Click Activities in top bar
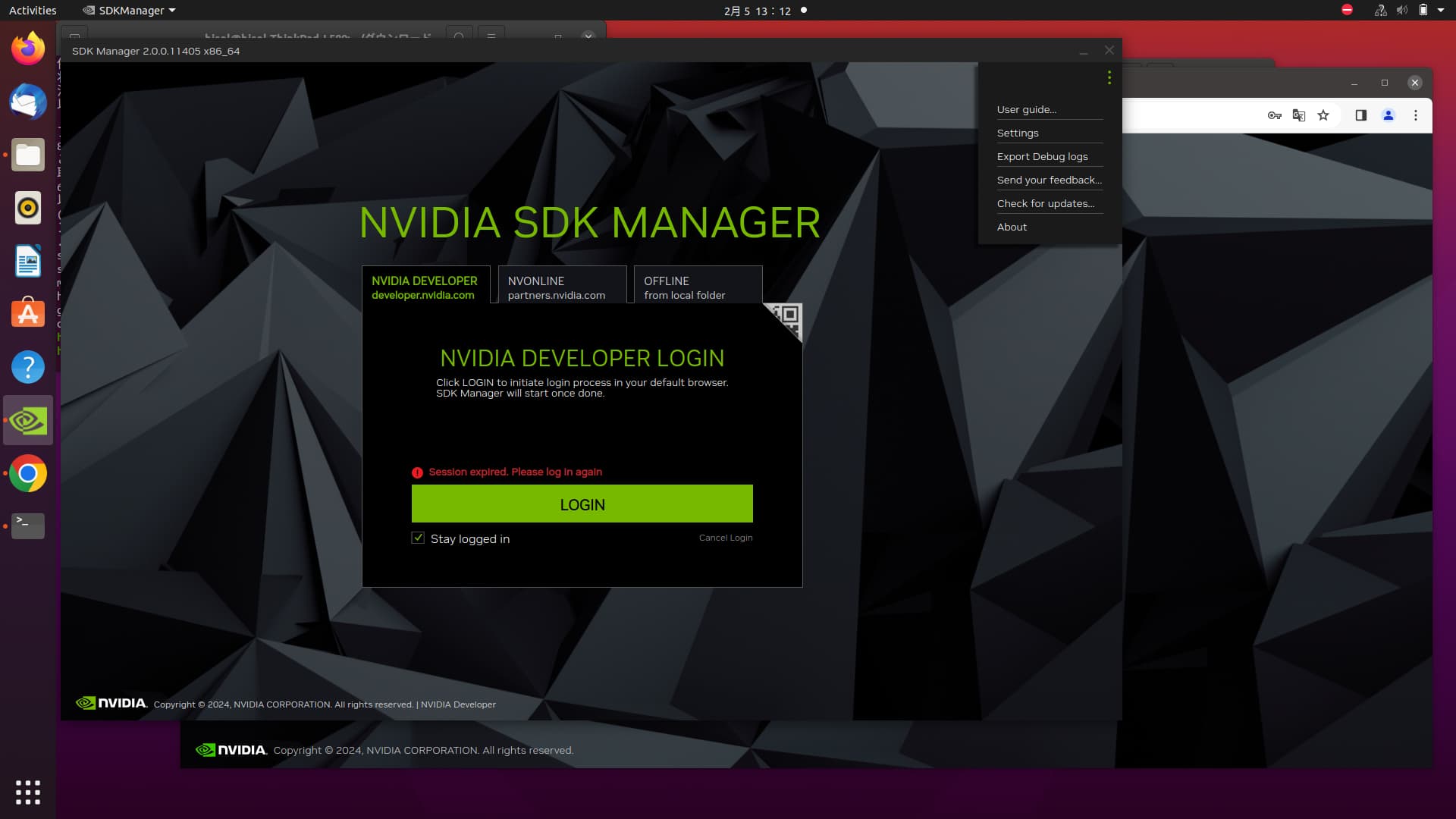The width and height of the screenshot is (1456, 819). 33,11
